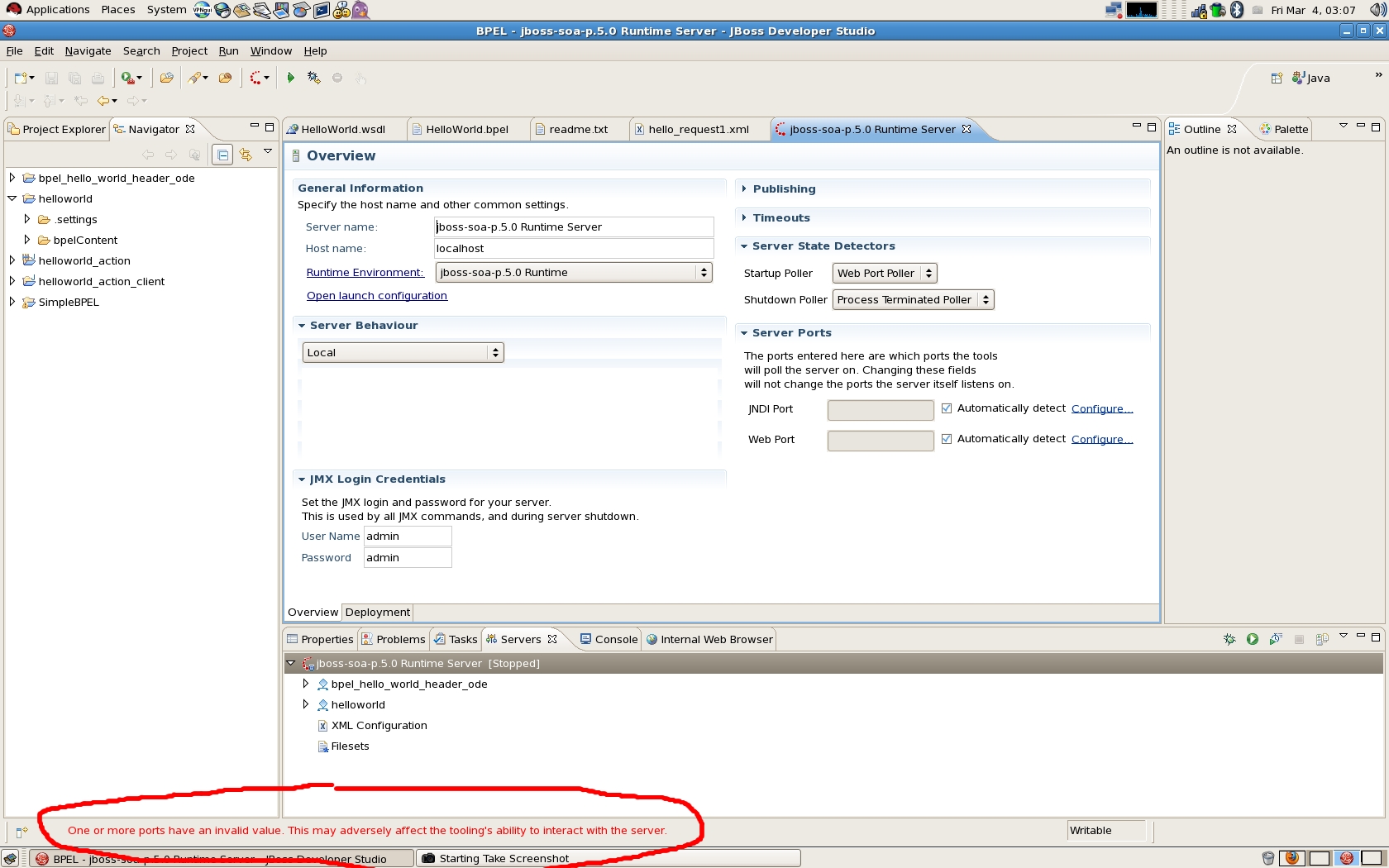
Task: Click the JMX User Name field
Action: click(x=408, y=537)
